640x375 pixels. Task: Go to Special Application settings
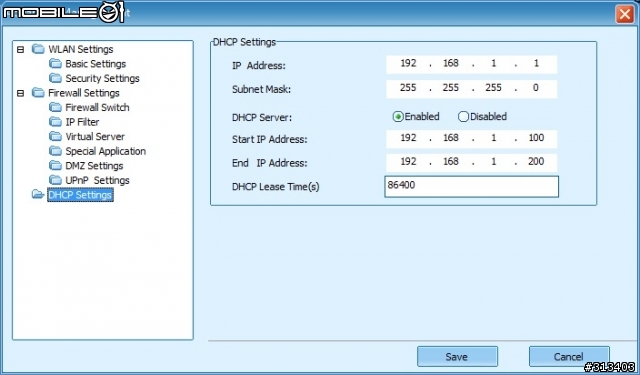tap(105, 151)
